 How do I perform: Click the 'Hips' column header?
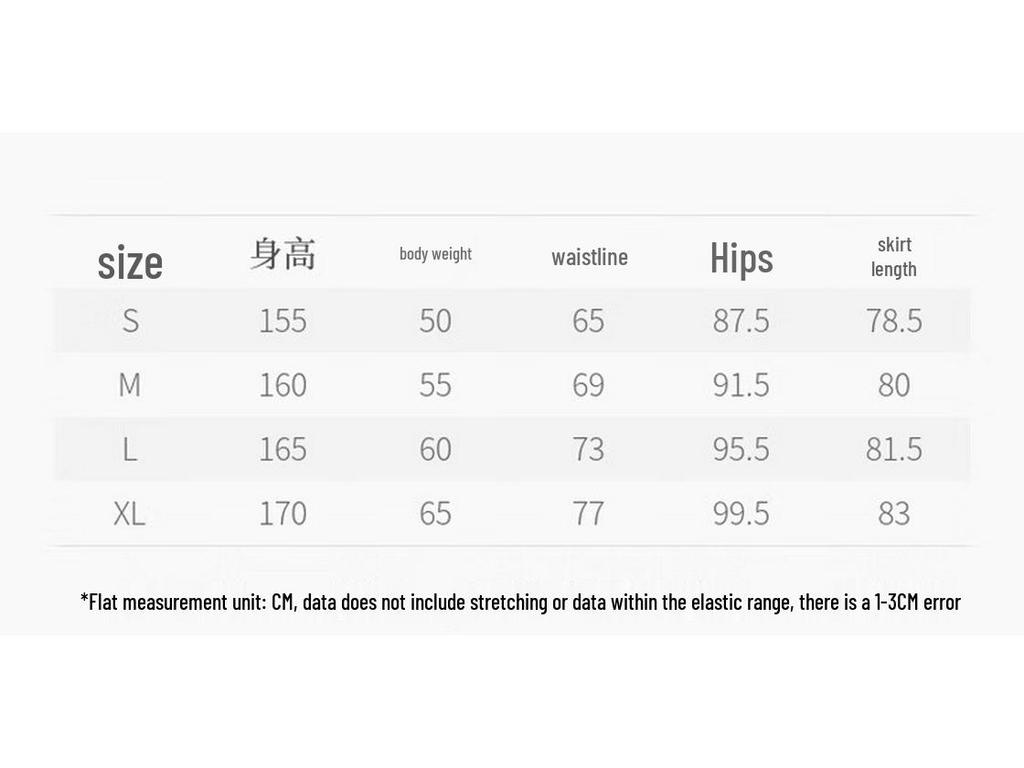tap(742, 258)
